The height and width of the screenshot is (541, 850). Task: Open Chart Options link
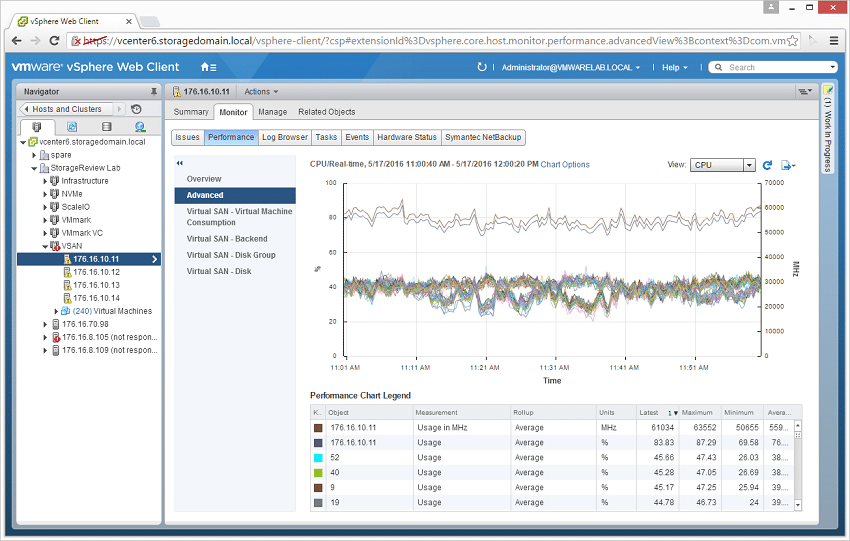tap(565, 164)
